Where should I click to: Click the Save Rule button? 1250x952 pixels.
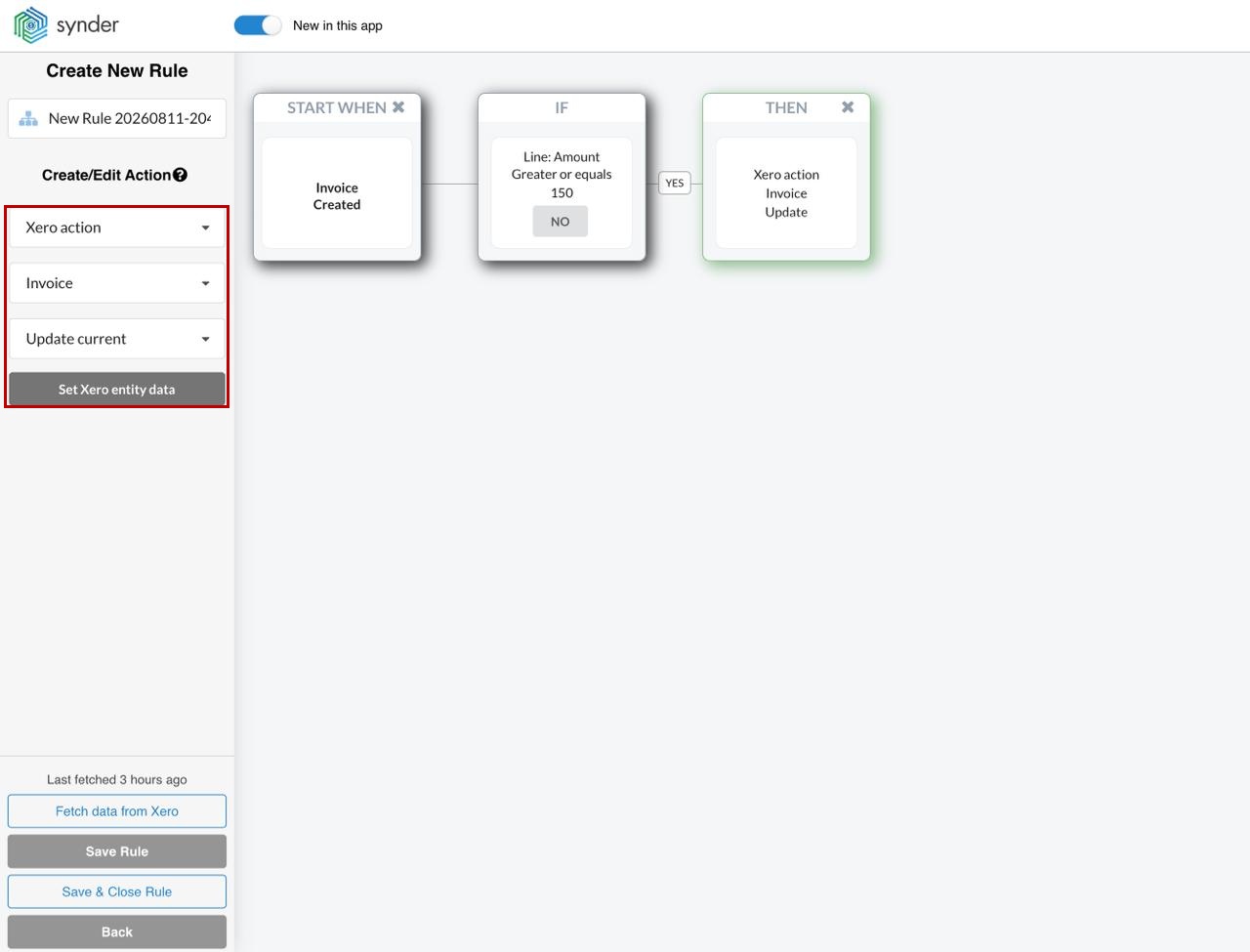click(x=117, y=851)
